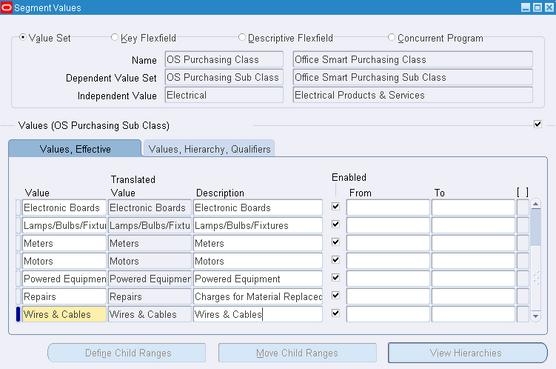The width and height of the screenshot is (556, 369).
Task: Click the record indicator beside Electronic Boards row
Action: pos(18,208)
